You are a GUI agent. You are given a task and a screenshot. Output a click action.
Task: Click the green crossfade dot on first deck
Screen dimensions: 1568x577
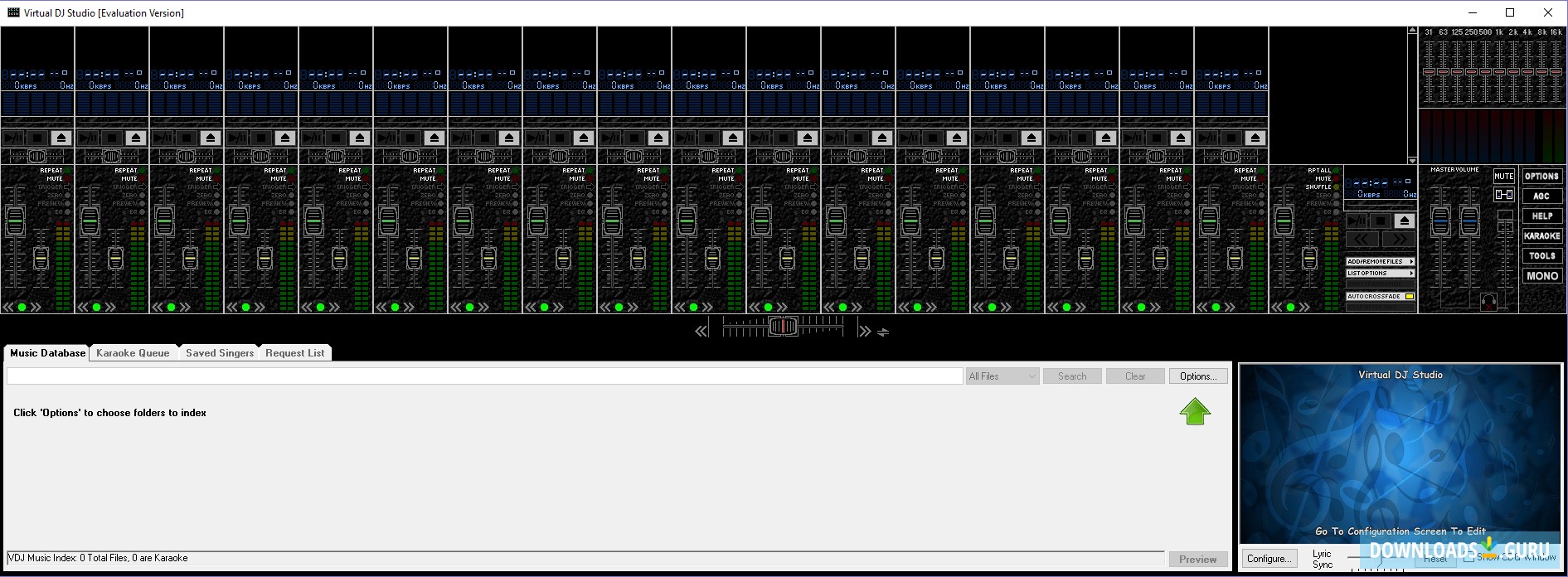point(22,307)
